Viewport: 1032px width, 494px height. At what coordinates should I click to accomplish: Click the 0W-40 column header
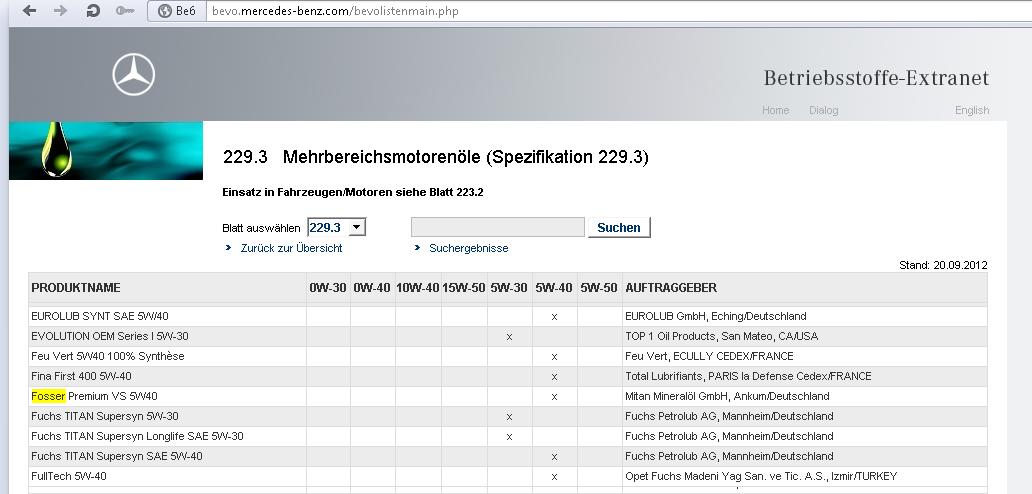[x=372, y=287]
